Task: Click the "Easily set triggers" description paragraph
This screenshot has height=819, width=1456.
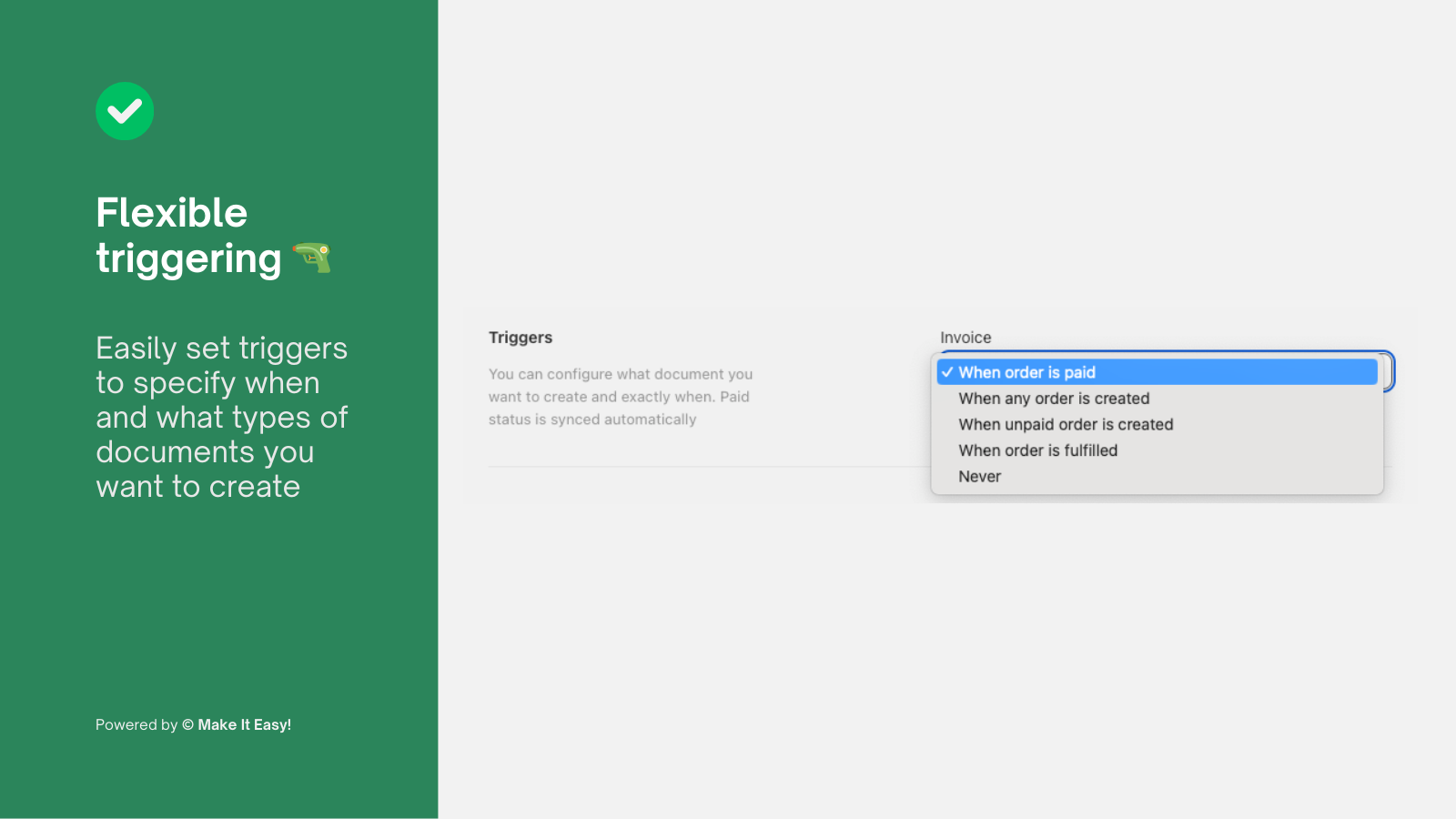Action: tap(221, 417)
